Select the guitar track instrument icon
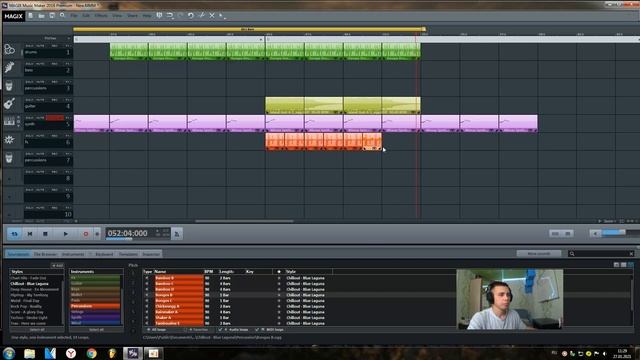This screenshot has height=360, width=640. pyautogui.click(x=9, y=104)
